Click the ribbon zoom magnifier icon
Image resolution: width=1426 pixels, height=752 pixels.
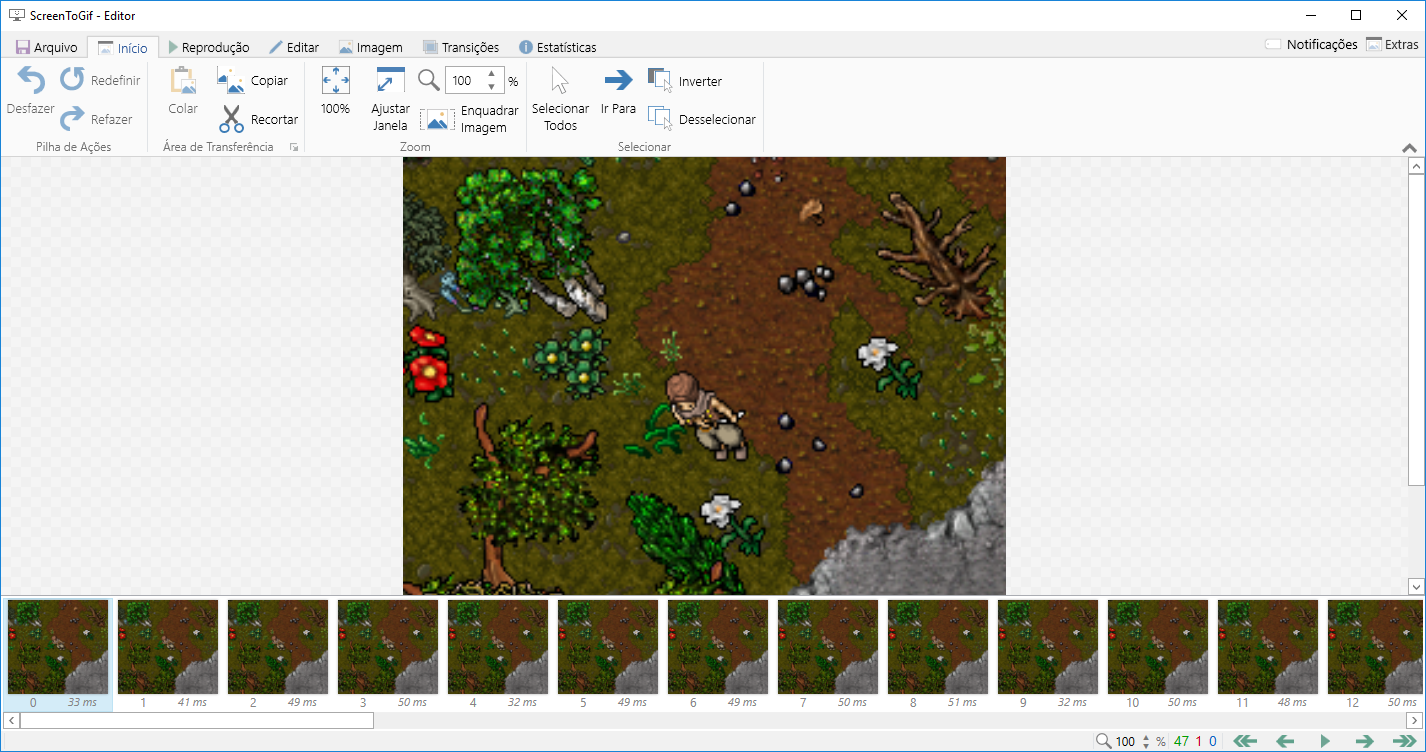pyautogui.click(x=429, y=81)
